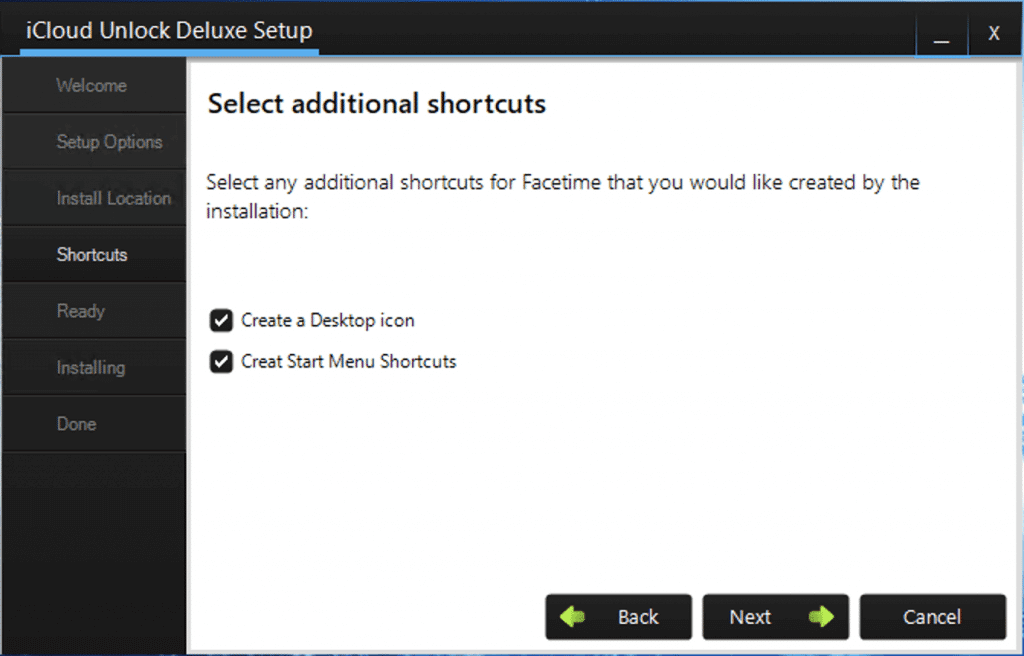Image resolution: width=1024 pixels, height=656 pixels.
Task: Click the green right arrow icon
Action: click(821, 616)
